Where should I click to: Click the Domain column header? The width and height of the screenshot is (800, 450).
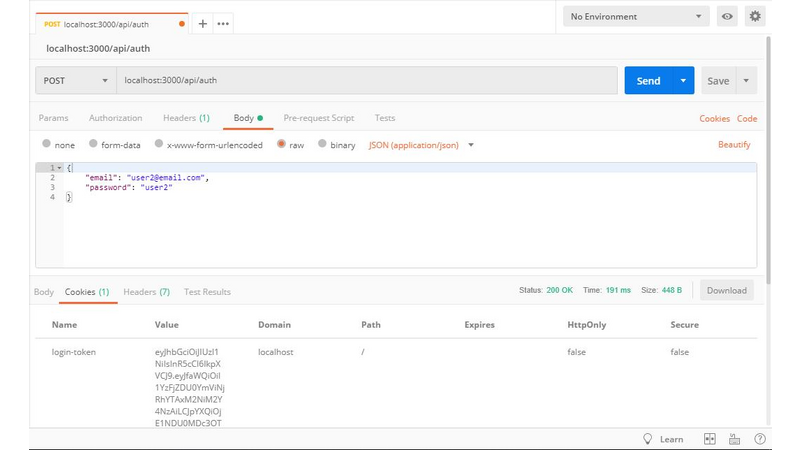pyautogui.click(x=274, y=324)
